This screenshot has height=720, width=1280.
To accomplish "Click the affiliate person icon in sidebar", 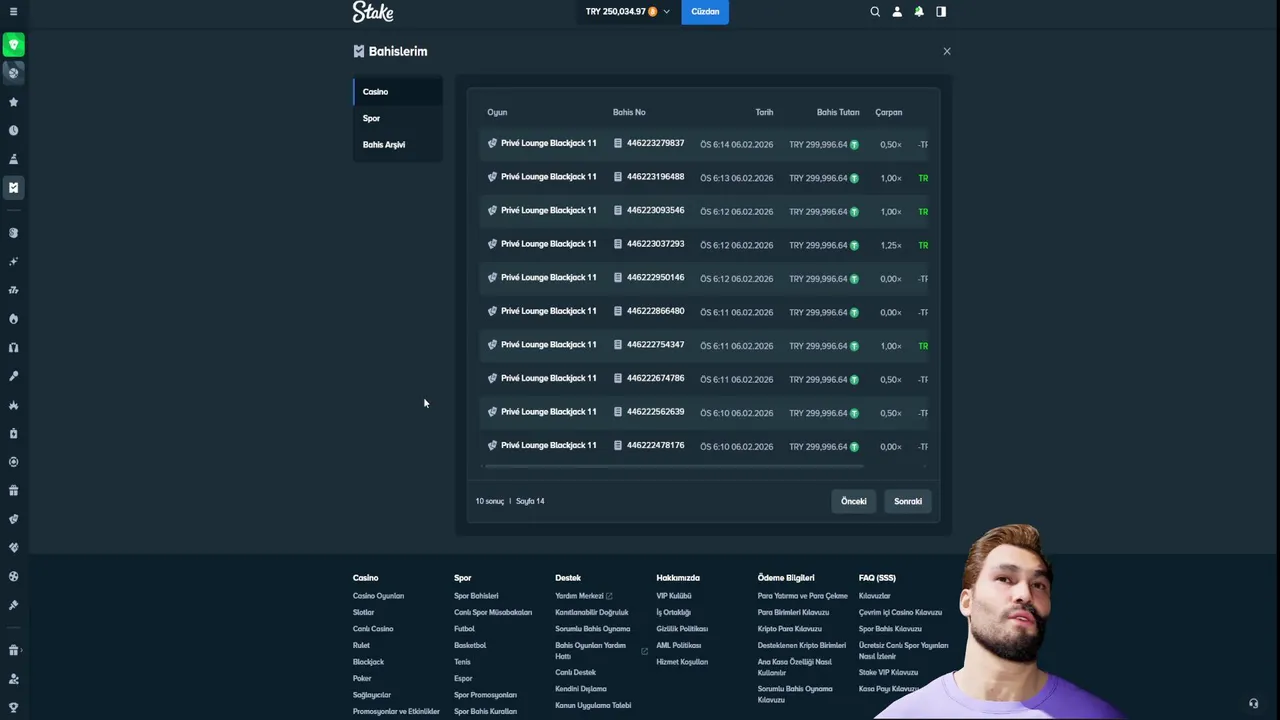I will [x=13, y=679].
